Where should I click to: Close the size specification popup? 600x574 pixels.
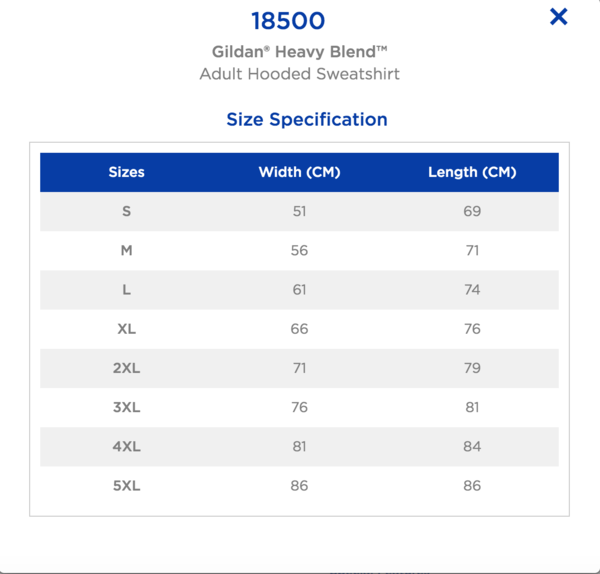click(x=559, y=16)
